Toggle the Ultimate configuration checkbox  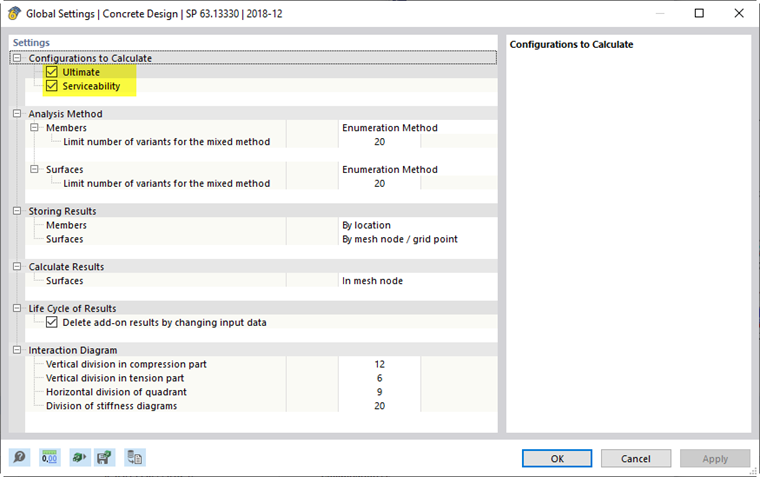52,72
